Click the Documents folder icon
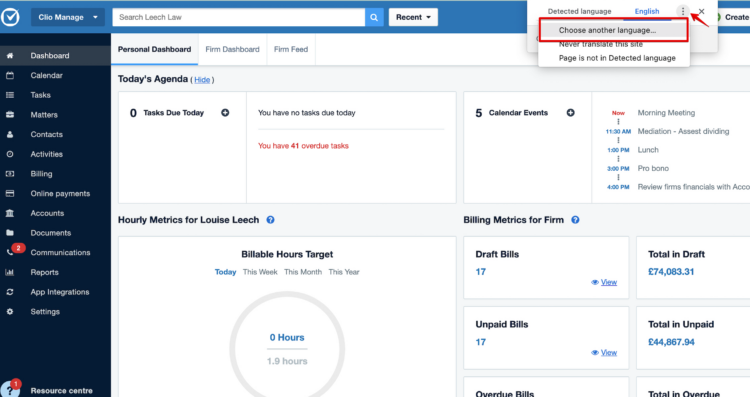This screenshot has width=750, height=397. click(x=10, y=232)
